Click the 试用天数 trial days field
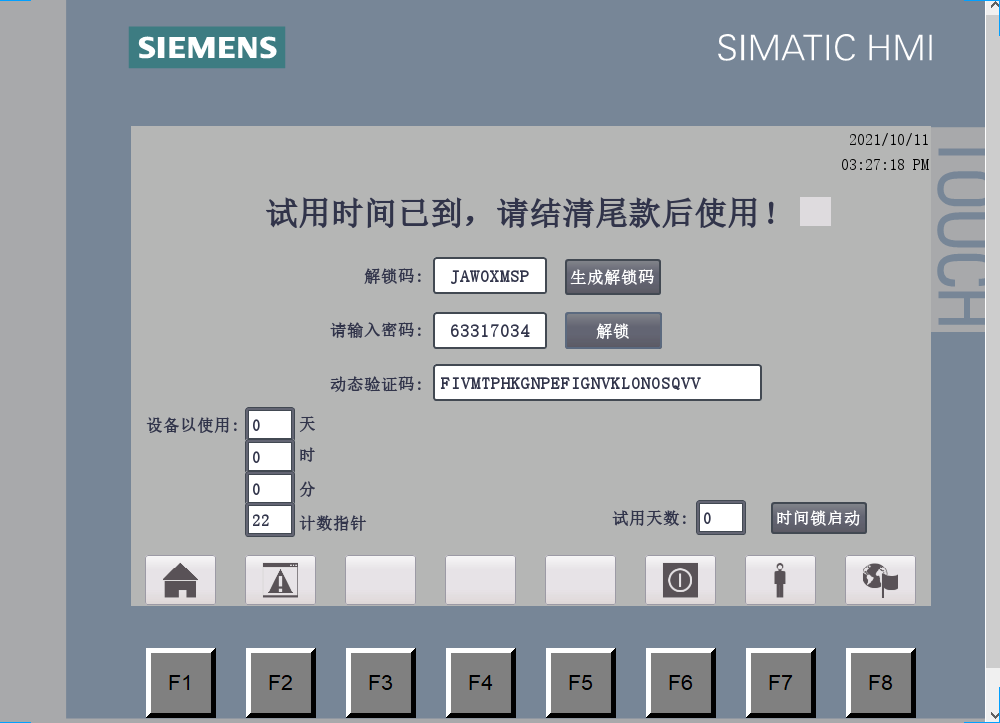This screenshot has width=1000, height=723. pos(721,518)
